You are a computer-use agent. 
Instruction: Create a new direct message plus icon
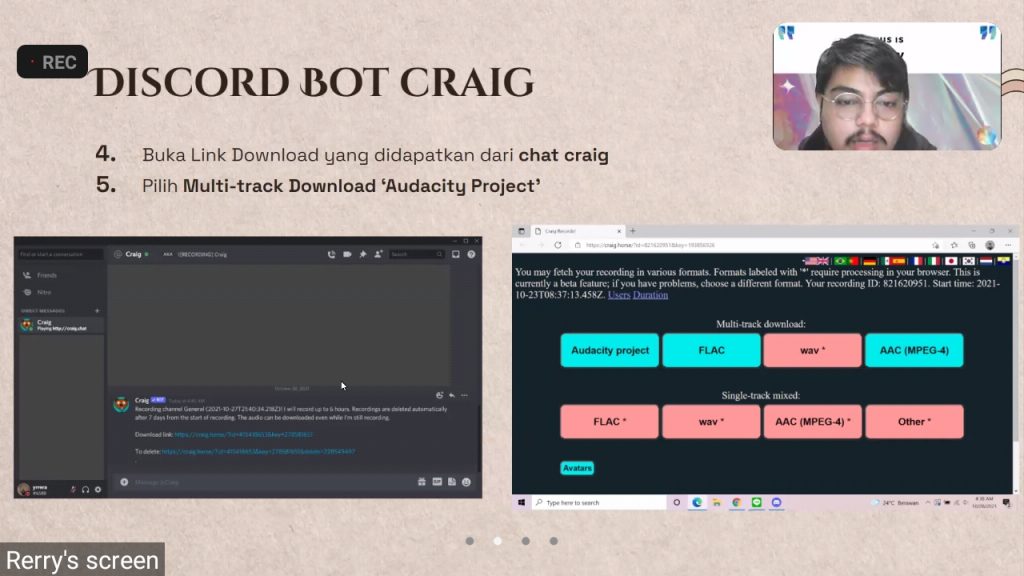[x=97, y=311]
